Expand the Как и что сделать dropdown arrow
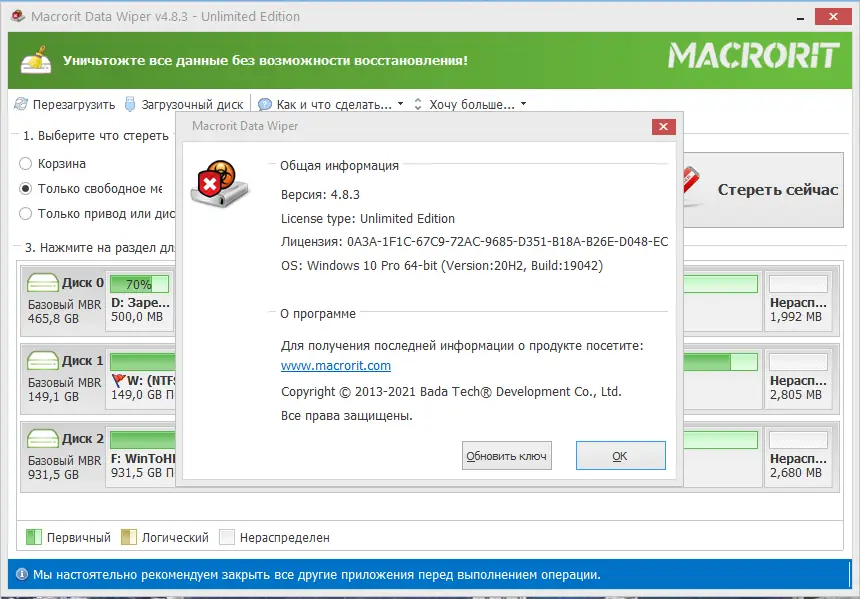Screen dimensions: 860x599 (400, 104)
